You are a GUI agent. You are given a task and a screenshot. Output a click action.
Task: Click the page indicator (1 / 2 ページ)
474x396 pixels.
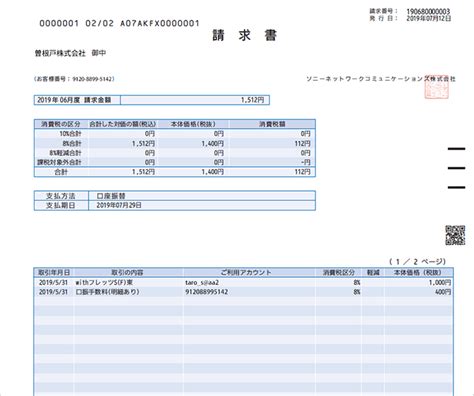coord(417,262)
